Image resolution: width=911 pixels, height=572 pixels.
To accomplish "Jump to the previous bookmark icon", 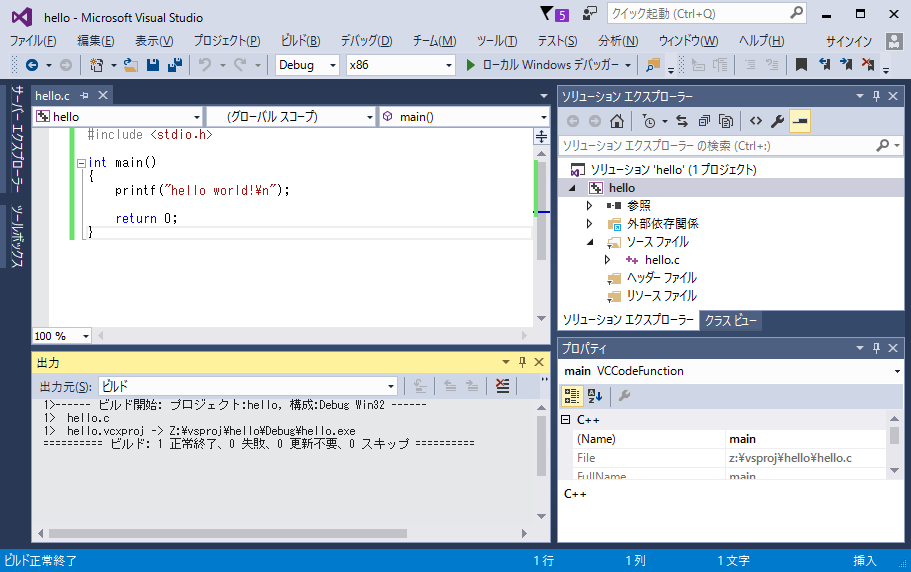I will coord(824,64).
